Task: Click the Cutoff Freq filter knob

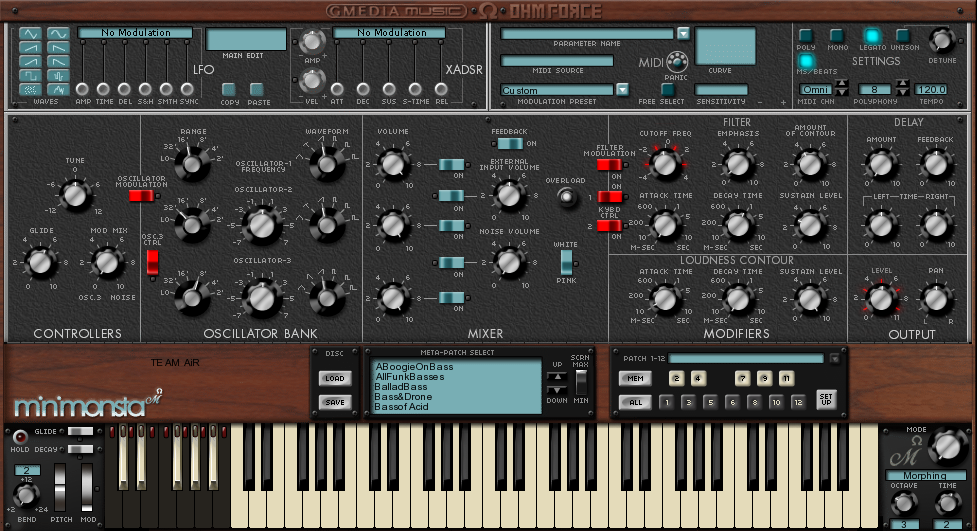Action: (664, 163)
